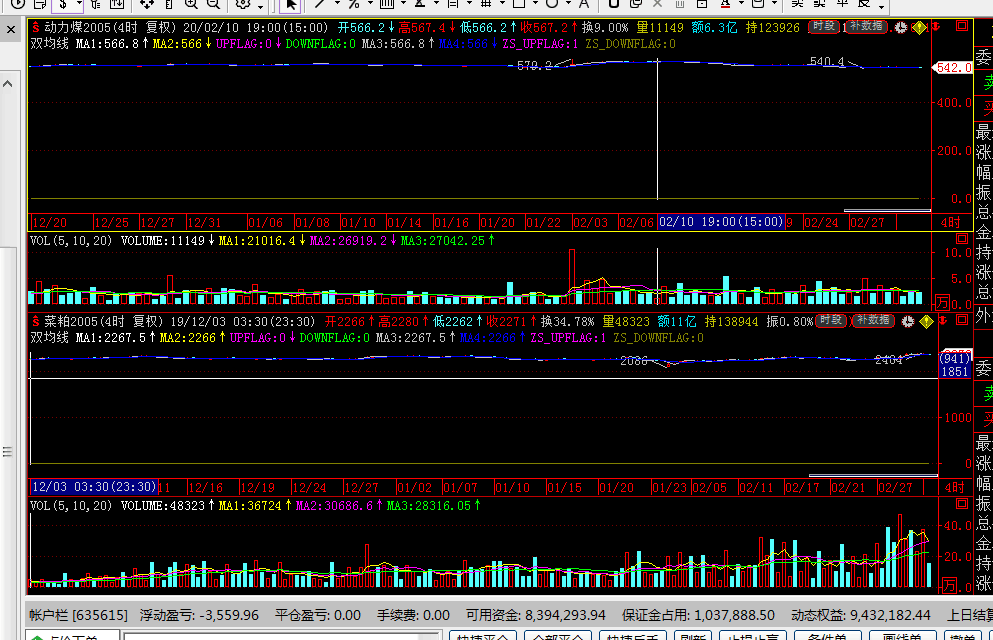Click the 菜粕 time scrollbar thumb
Viewport: 993px width, 640px height.
(x=873, y=475)
